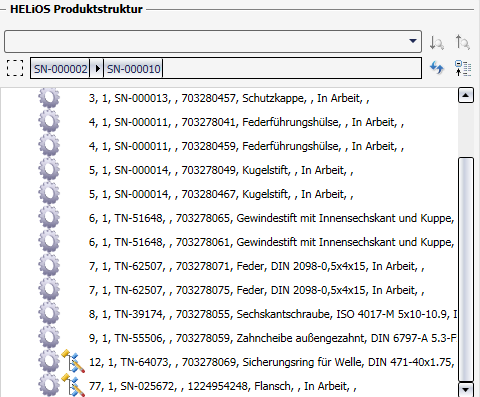This screenshot has height=397, width=480.
Task: Click the gear icon of Schutzkappe row
Action: (x=49, y=97)
